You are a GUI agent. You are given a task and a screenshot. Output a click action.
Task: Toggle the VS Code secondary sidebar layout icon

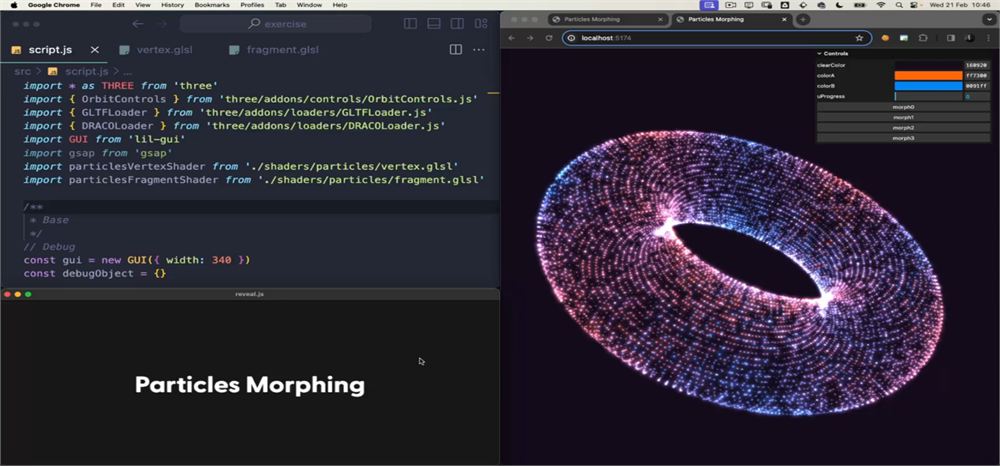point(457,24)
